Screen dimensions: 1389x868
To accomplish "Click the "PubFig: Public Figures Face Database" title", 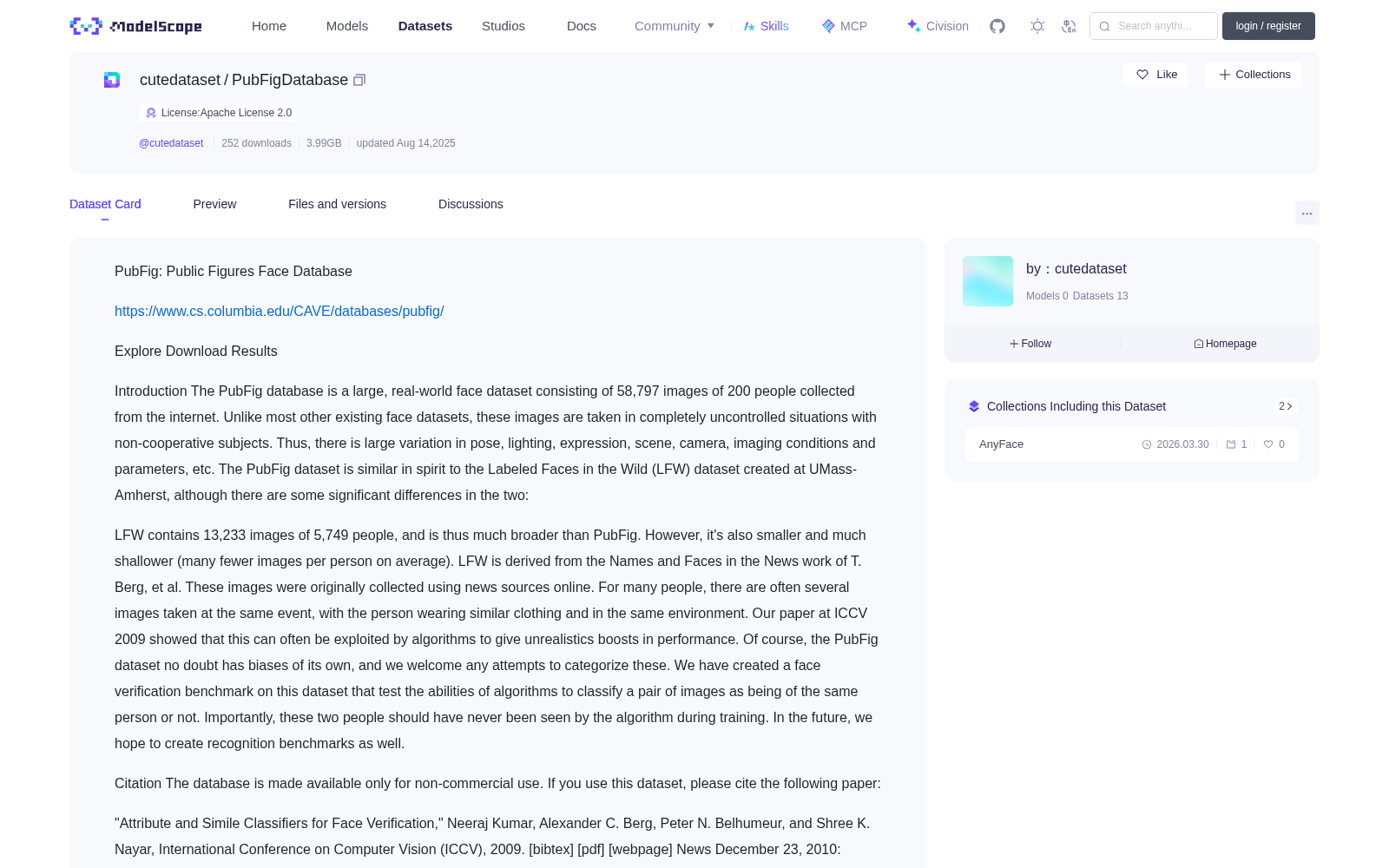I will pos(234,272).
